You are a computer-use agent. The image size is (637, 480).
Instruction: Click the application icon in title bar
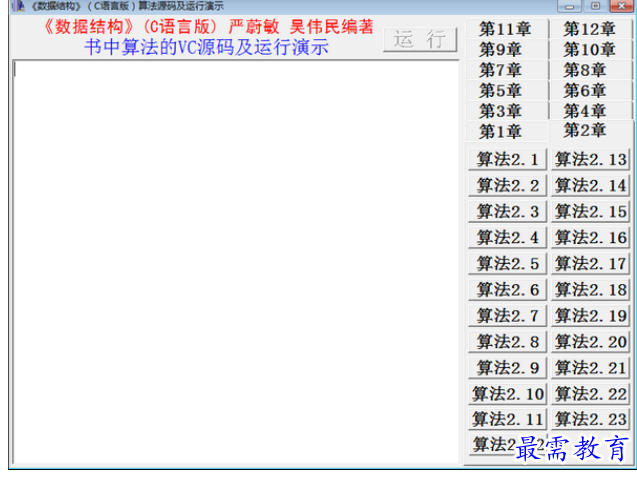(x=18, y=6)
